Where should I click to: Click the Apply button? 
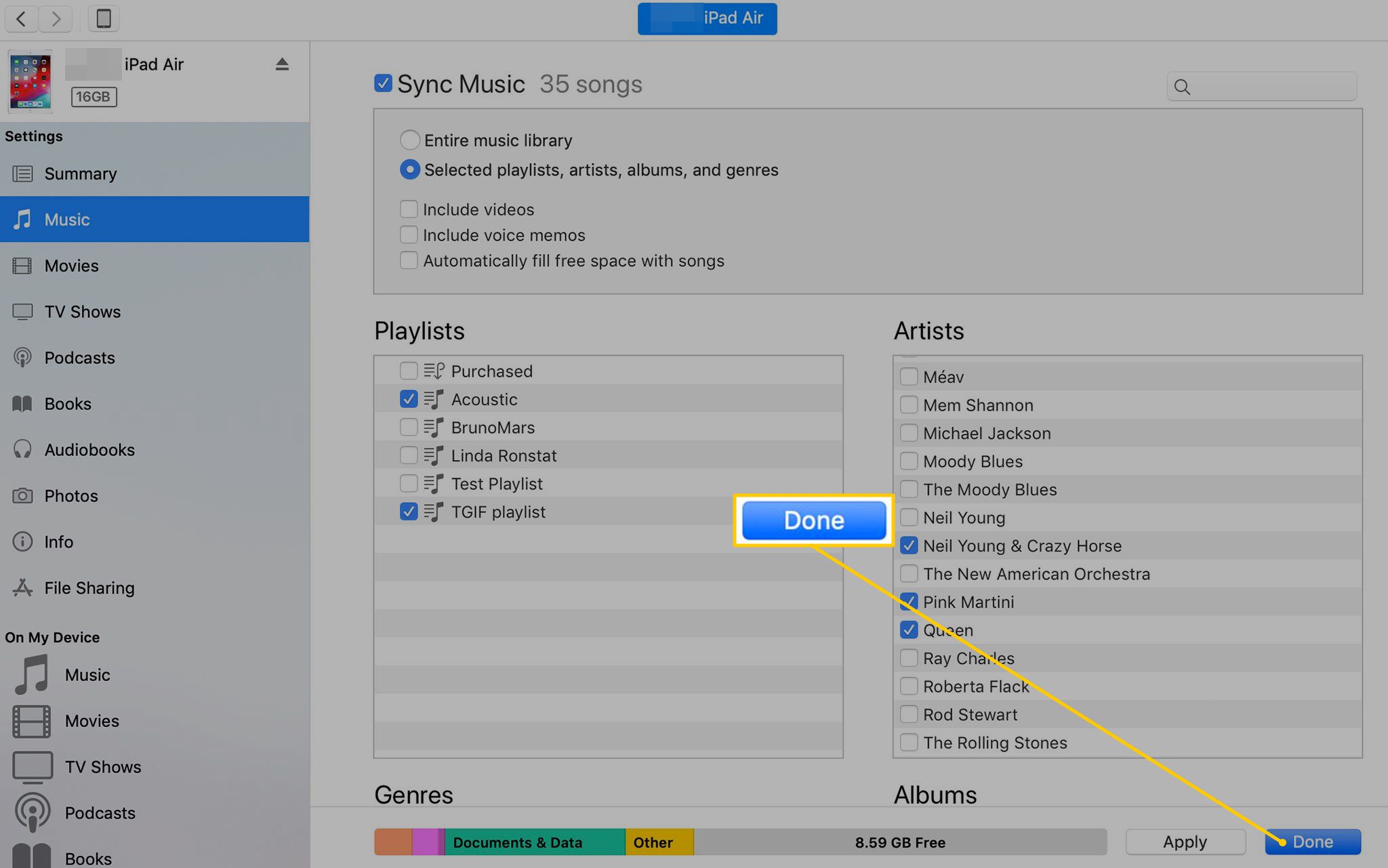1185,842
